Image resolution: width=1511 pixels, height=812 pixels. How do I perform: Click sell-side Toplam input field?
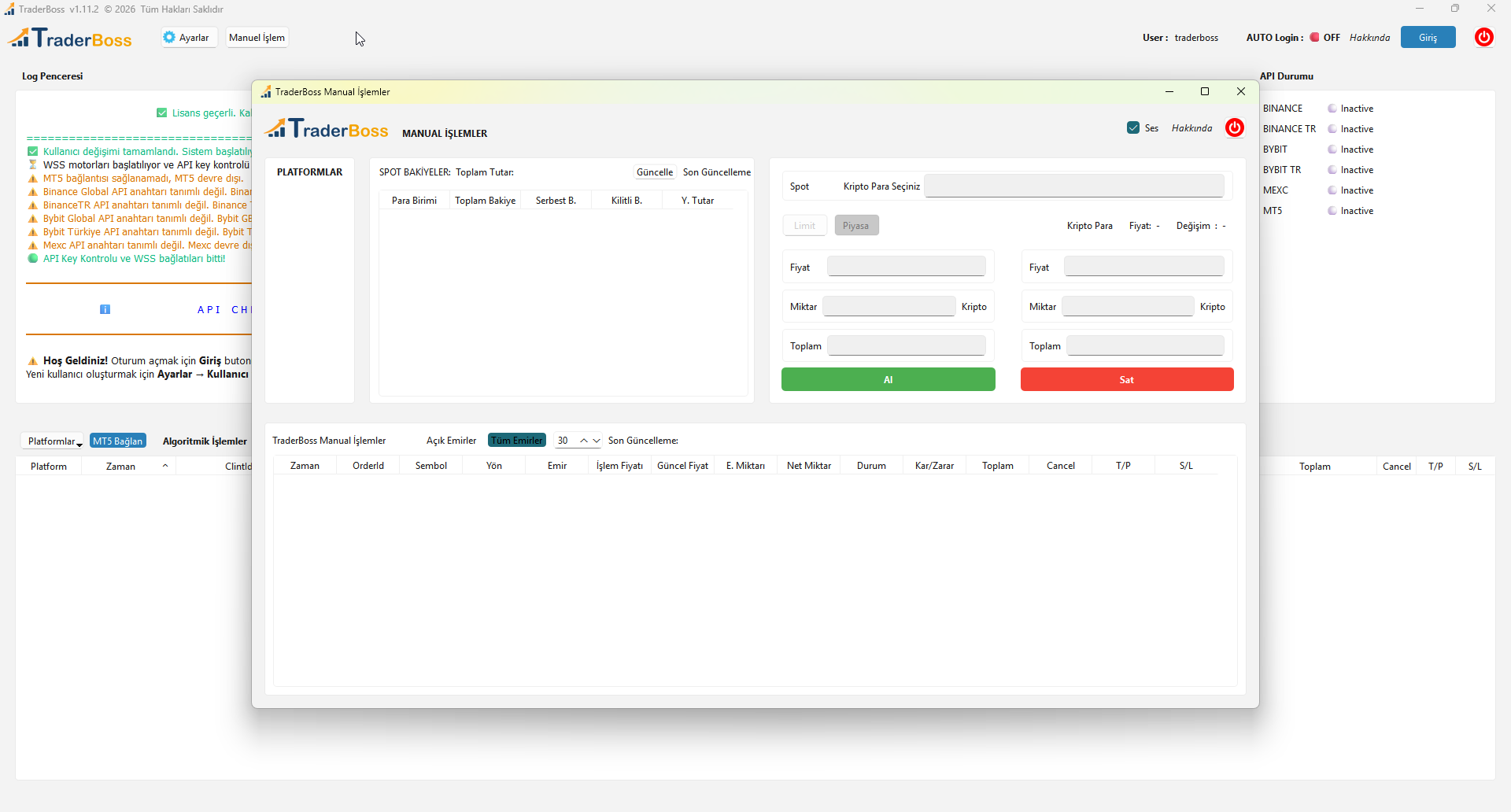pos(1146,345)
